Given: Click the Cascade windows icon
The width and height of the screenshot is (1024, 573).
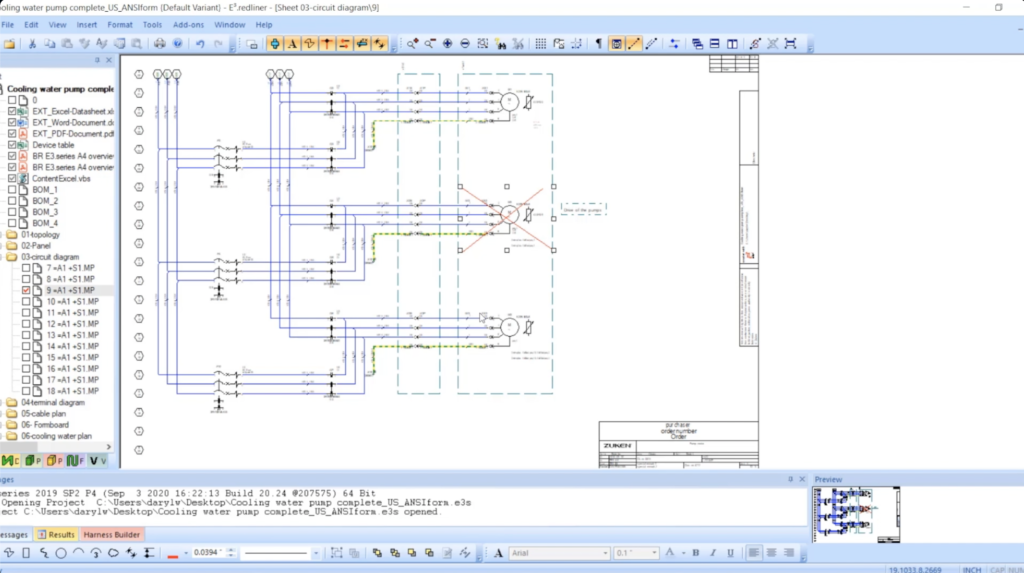Looking at the screenshot, I should coord(697,44).
